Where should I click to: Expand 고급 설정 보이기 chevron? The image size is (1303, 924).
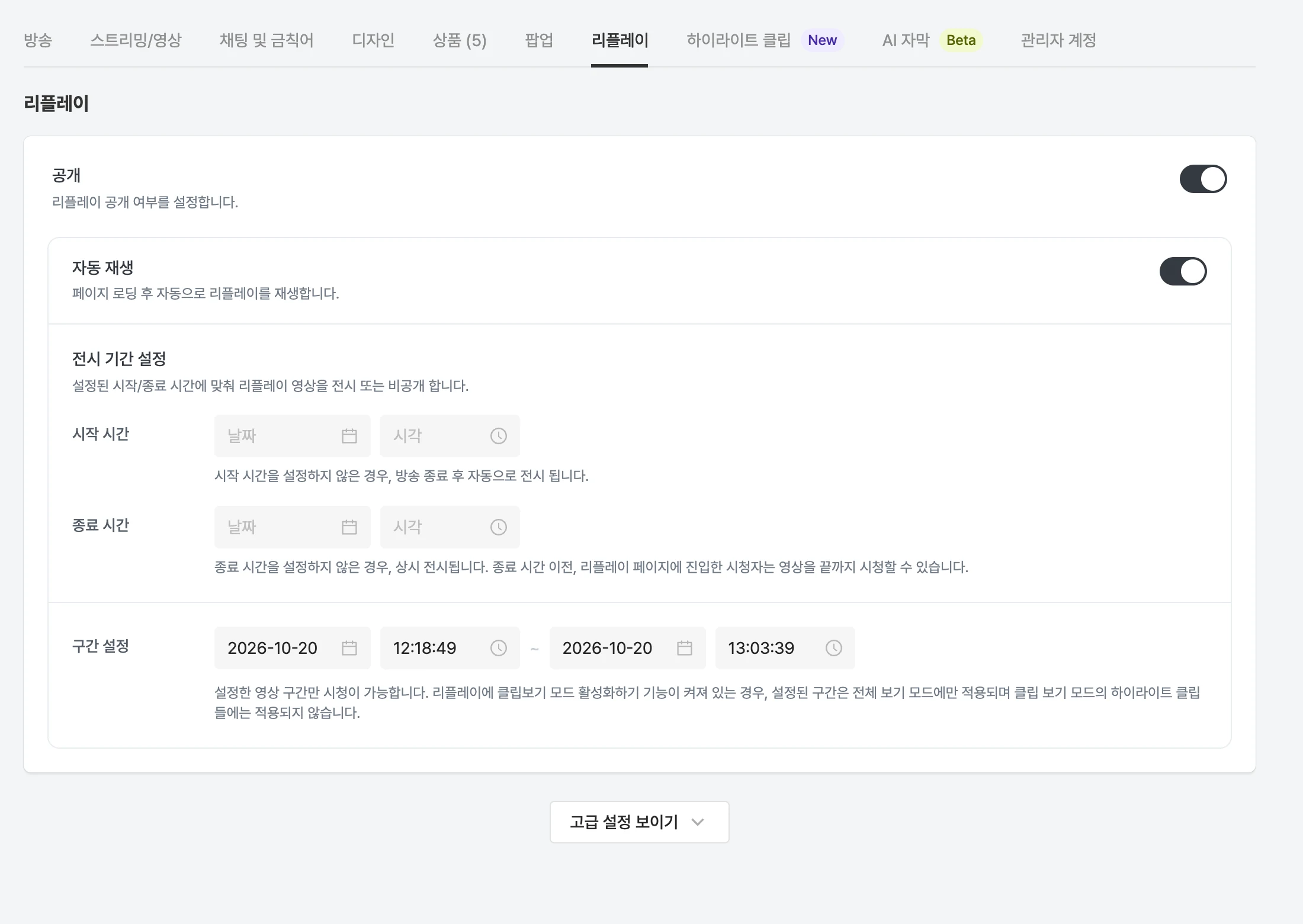tap(698, 822)
